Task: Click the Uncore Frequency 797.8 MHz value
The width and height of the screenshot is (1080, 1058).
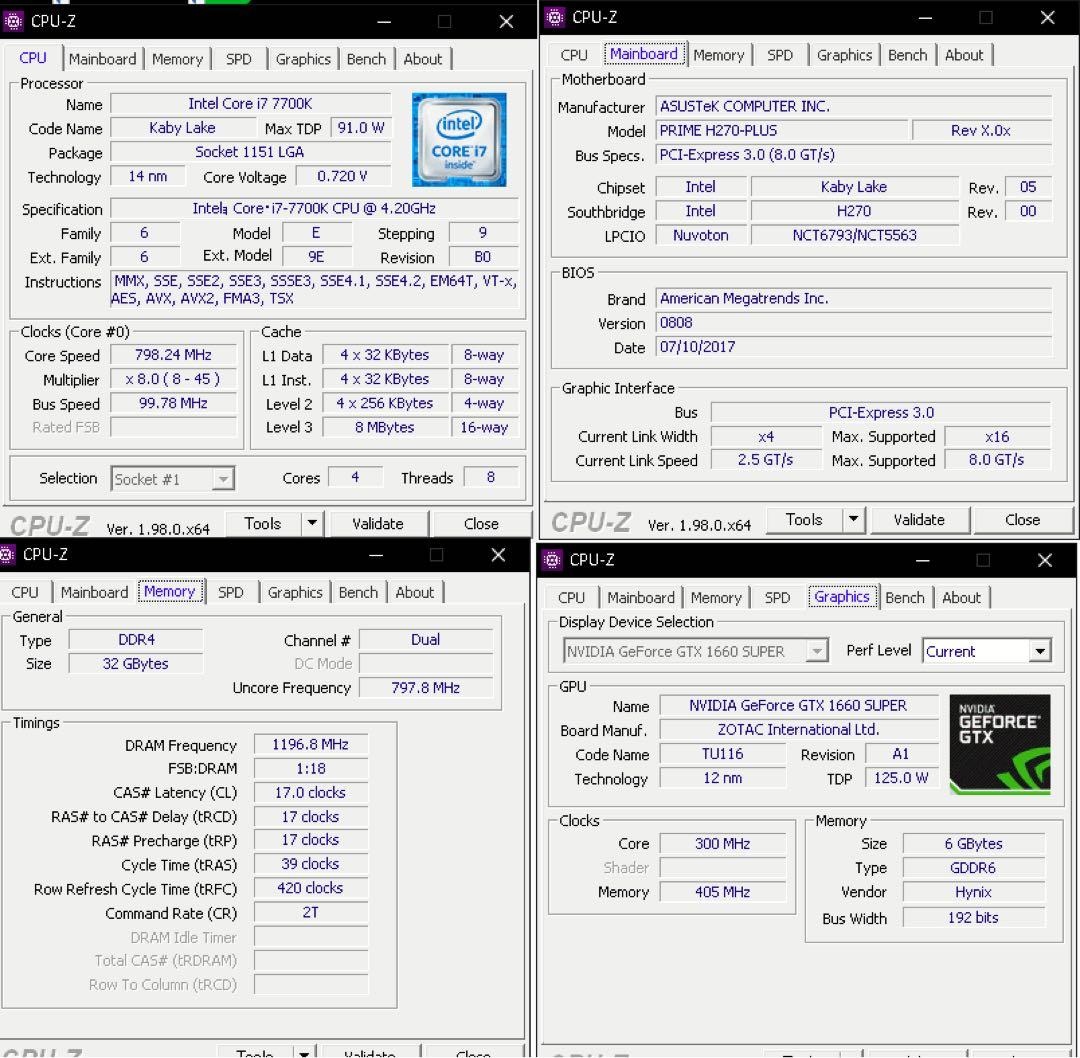Action: click(426, 687)
